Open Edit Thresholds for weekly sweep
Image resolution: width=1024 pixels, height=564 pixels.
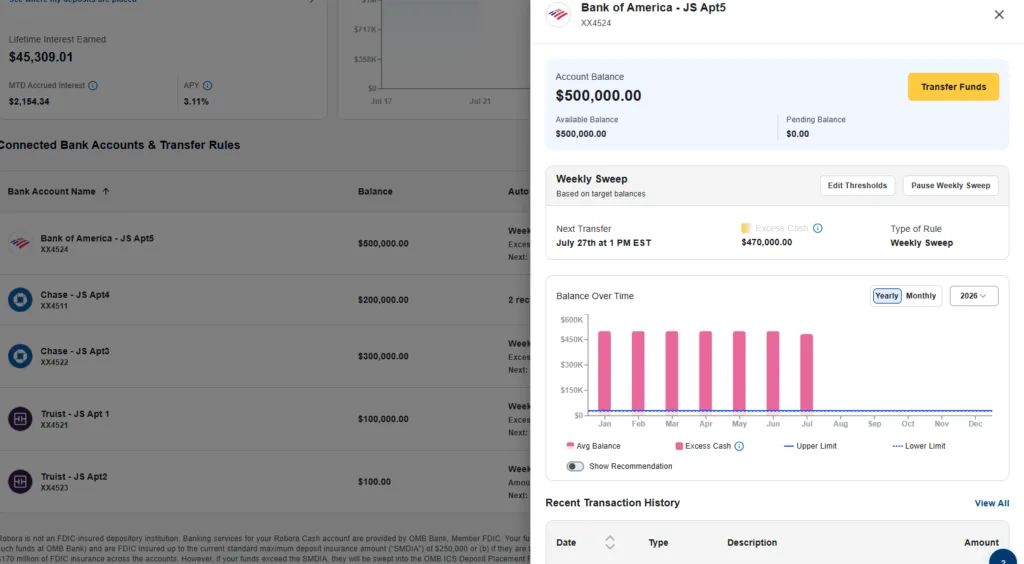(857, 185)
